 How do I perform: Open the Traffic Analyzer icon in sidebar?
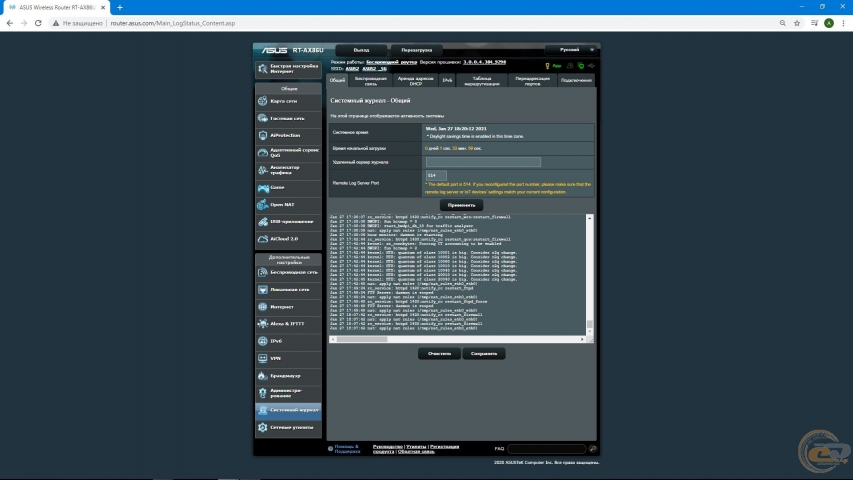pos(263,170)
